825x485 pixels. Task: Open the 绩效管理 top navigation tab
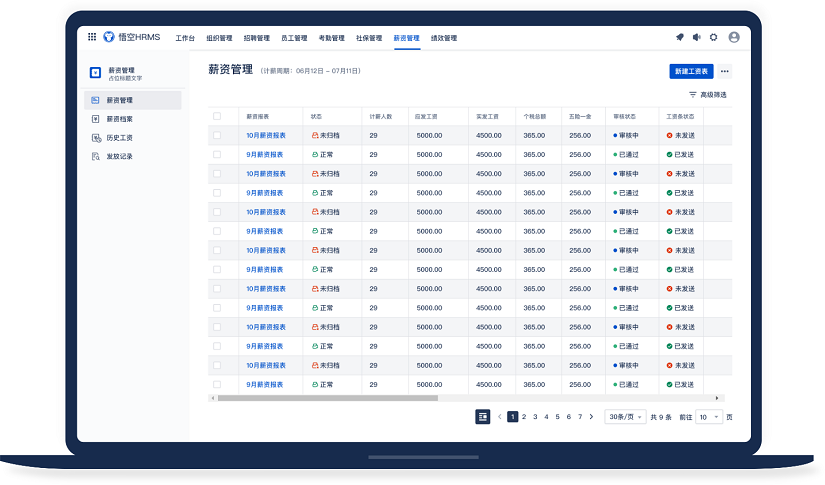443,38
